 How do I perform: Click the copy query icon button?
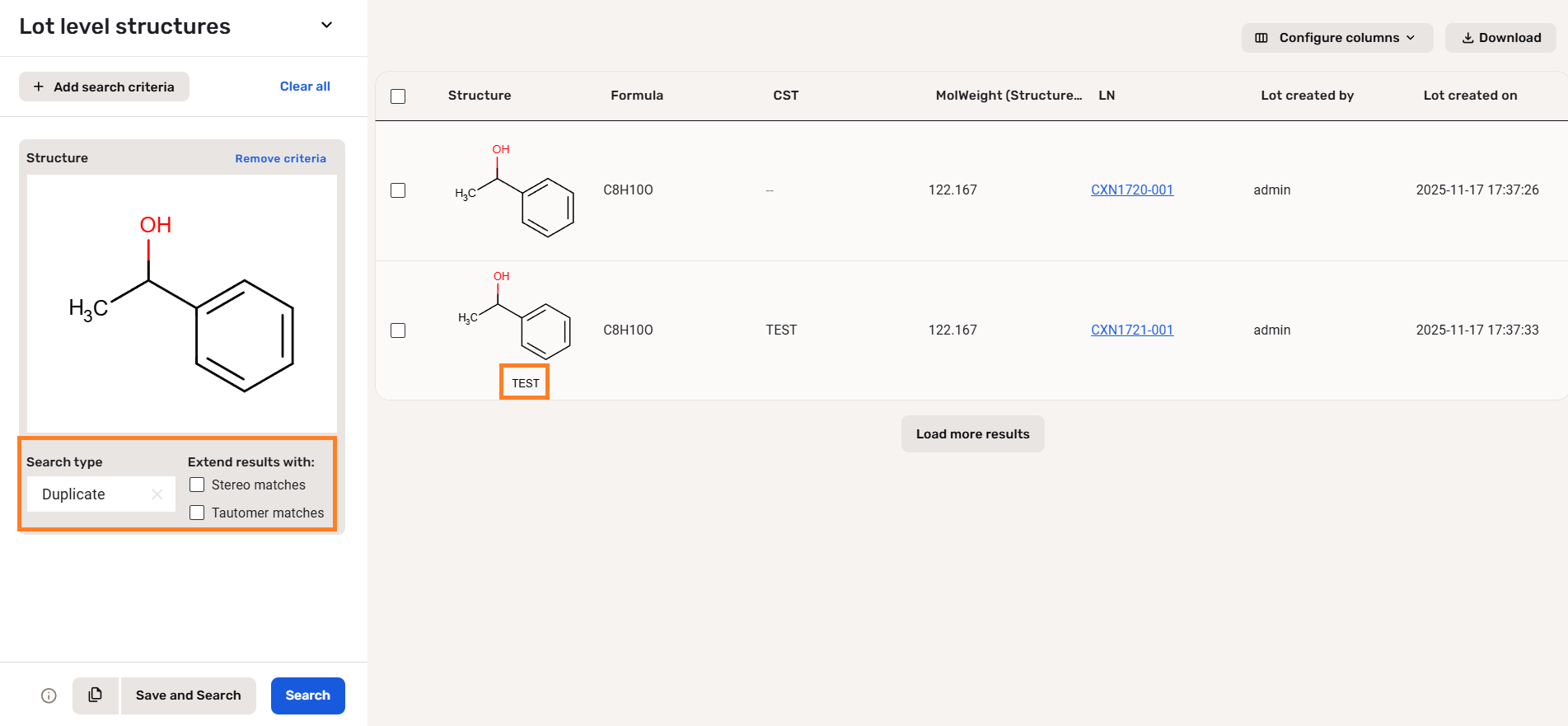pyautogui.click(x=96, y=696)
